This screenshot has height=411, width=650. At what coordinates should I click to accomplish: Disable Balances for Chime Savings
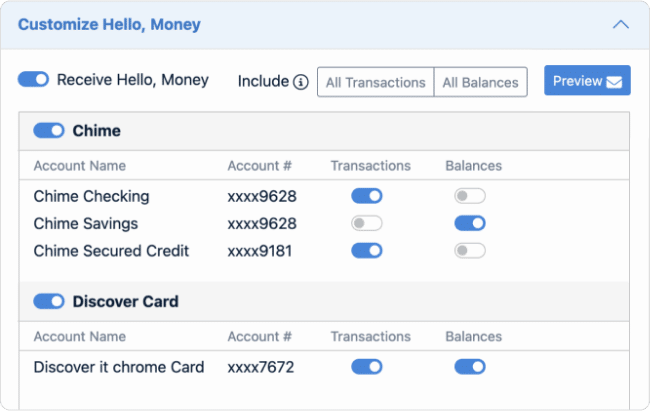click(x=470, y=223)
